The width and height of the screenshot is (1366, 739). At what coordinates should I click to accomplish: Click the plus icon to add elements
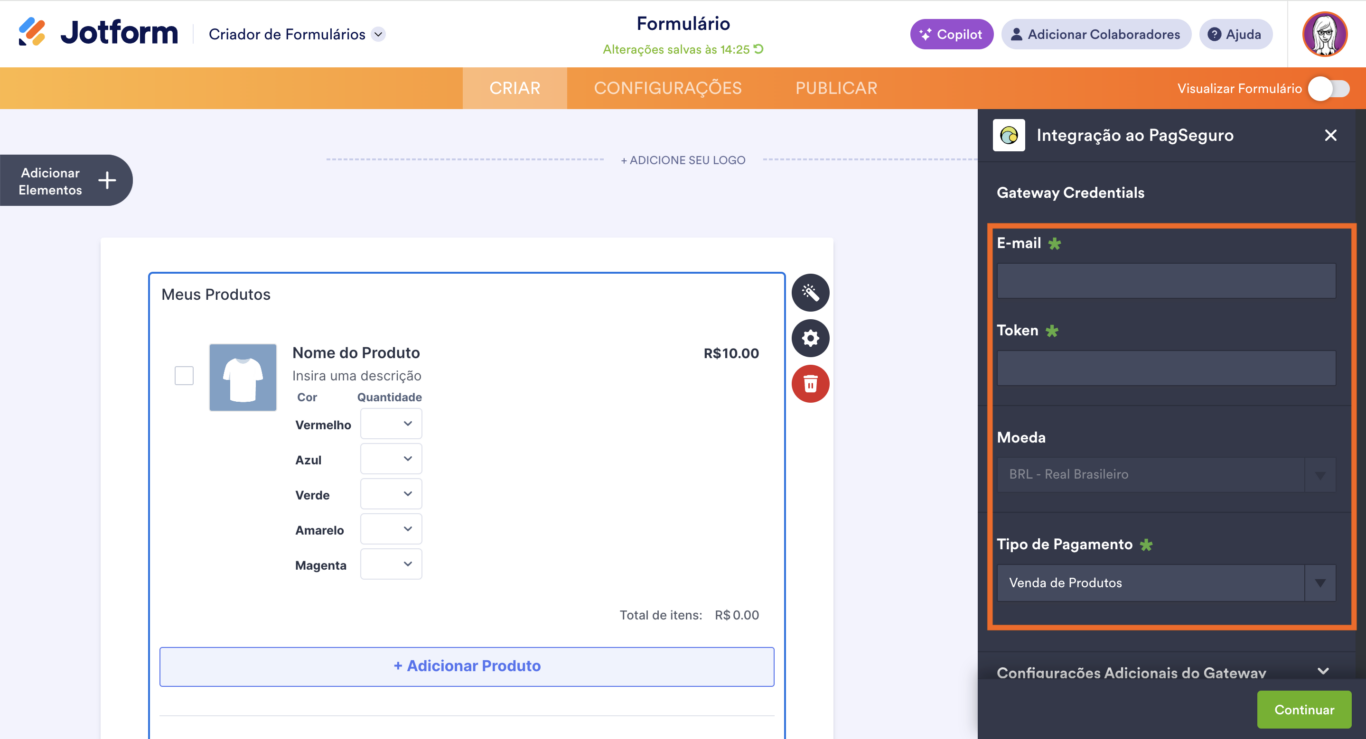pos(107,181)
